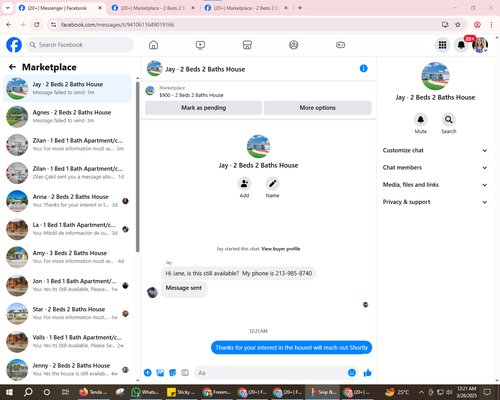Open a new browser tab
500x400 pixels.
click(x=300, y=8)
